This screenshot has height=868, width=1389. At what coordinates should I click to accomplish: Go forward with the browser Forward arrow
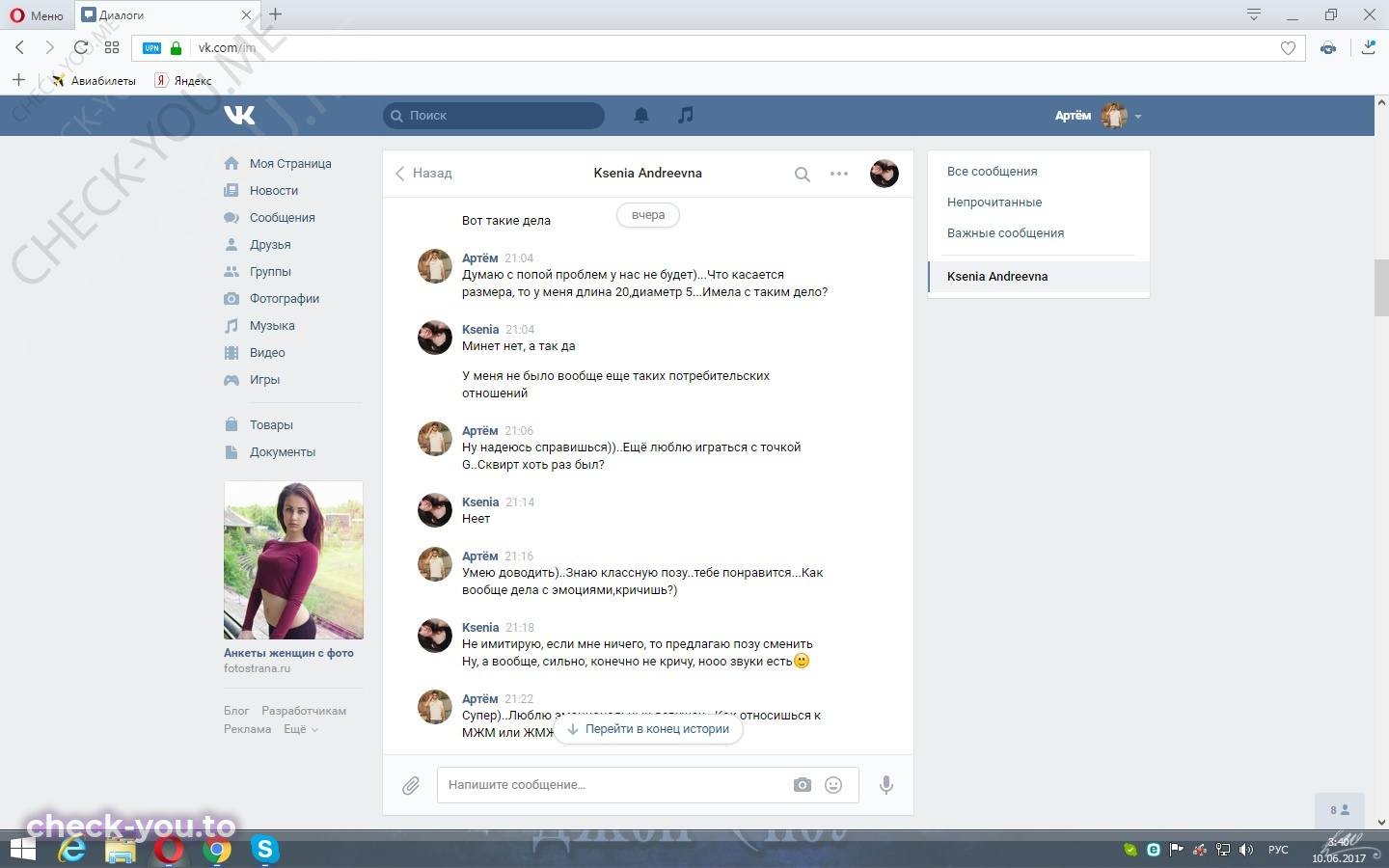49,47
